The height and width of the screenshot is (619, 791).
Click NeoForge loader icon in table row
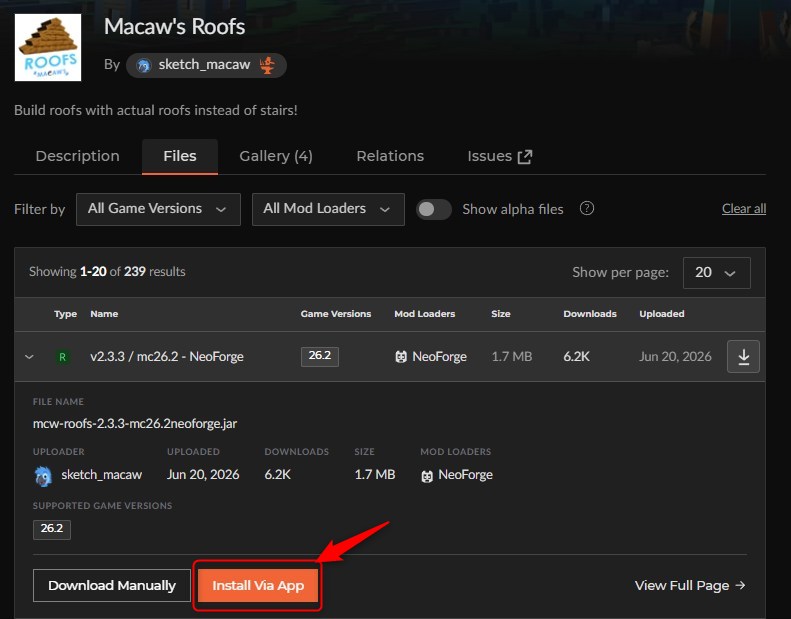click(x=401, y=357)
